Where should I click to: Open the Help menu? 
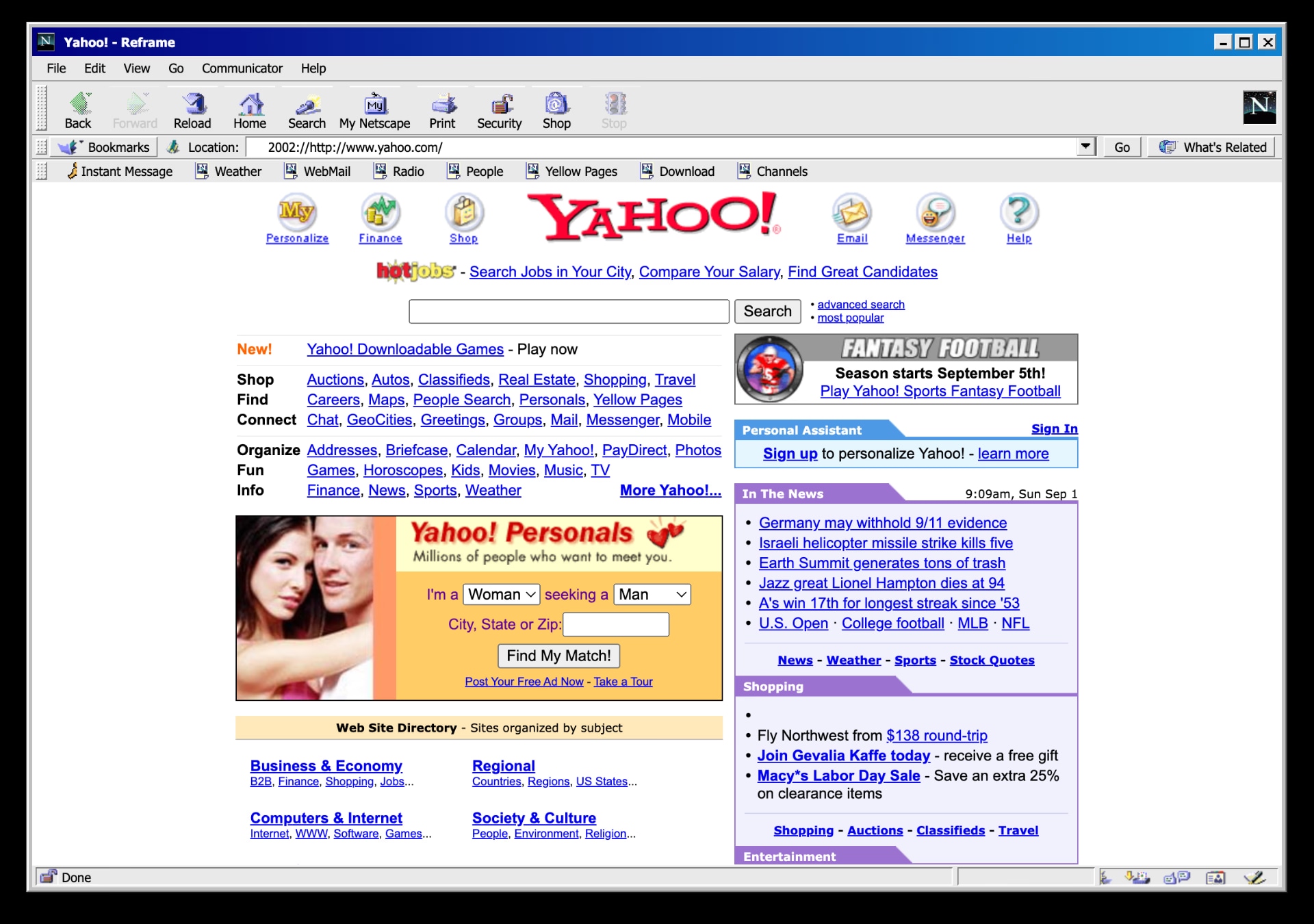click(x=313, y=68)
